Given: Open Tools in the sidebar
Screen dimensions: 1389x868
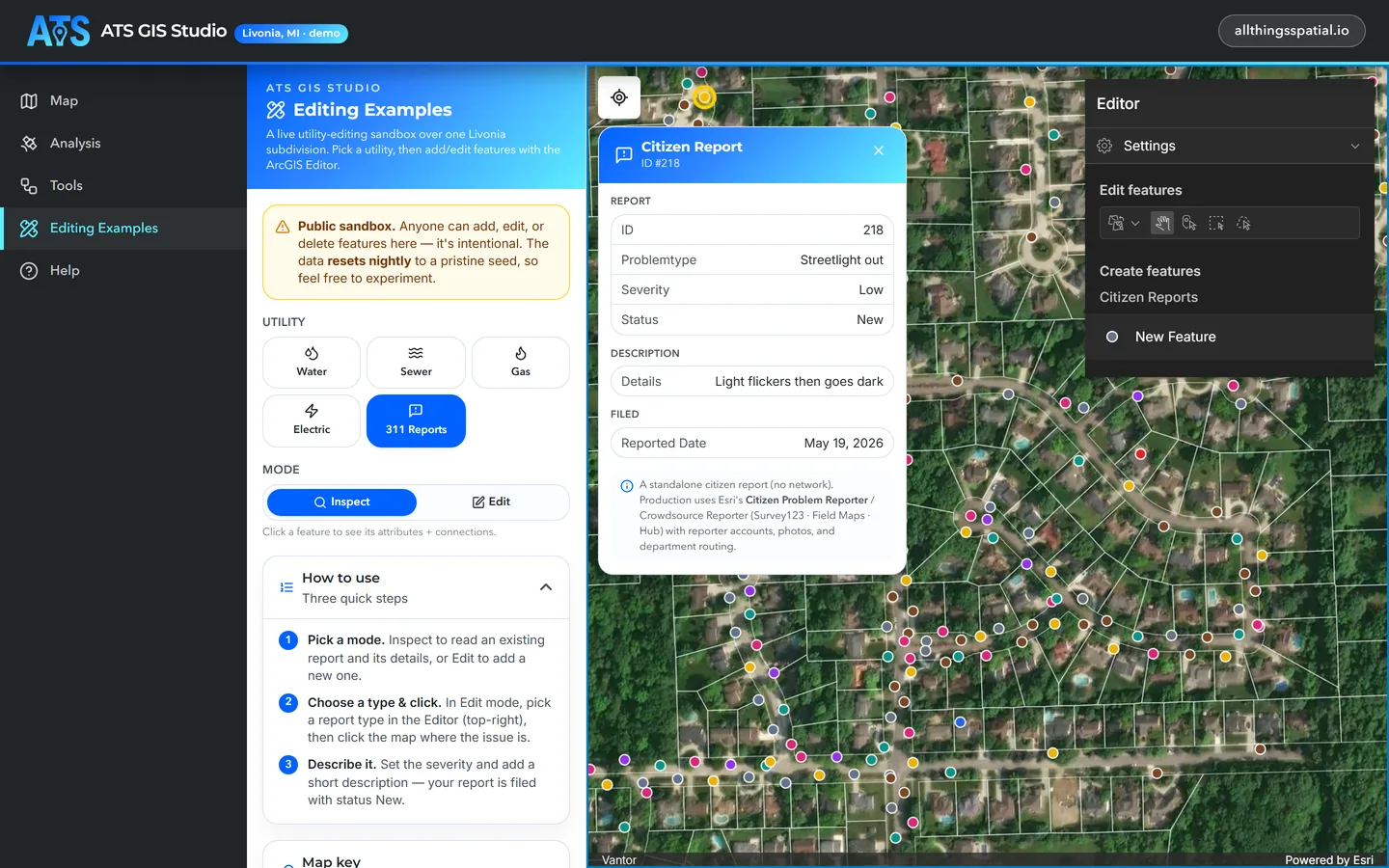Looking at the screenshot, I should [x=123, y=186].
